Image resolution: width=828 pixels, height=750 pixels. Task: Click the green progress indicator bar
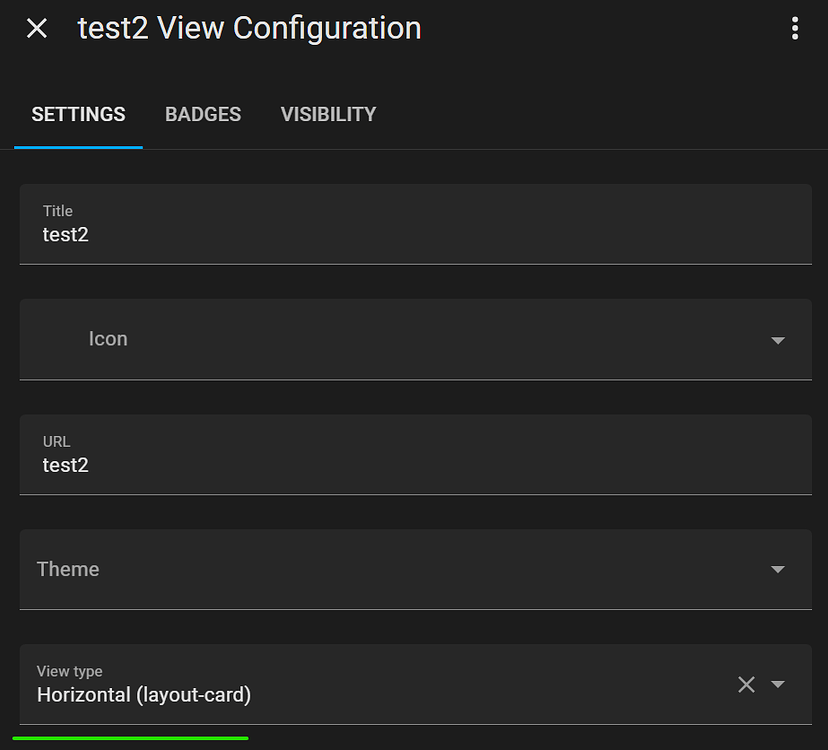[x=130, y=735]
